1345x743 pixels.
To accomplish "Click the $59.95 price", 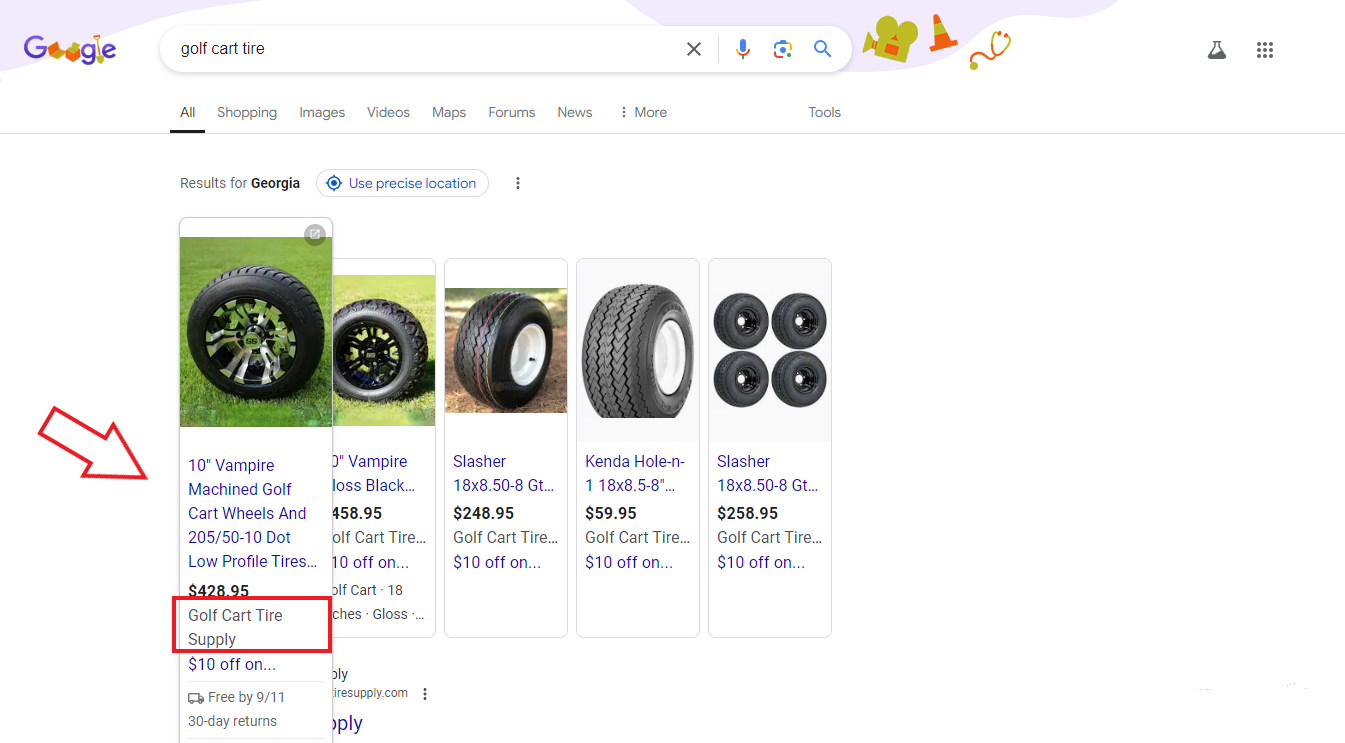I will coord(611,513).
